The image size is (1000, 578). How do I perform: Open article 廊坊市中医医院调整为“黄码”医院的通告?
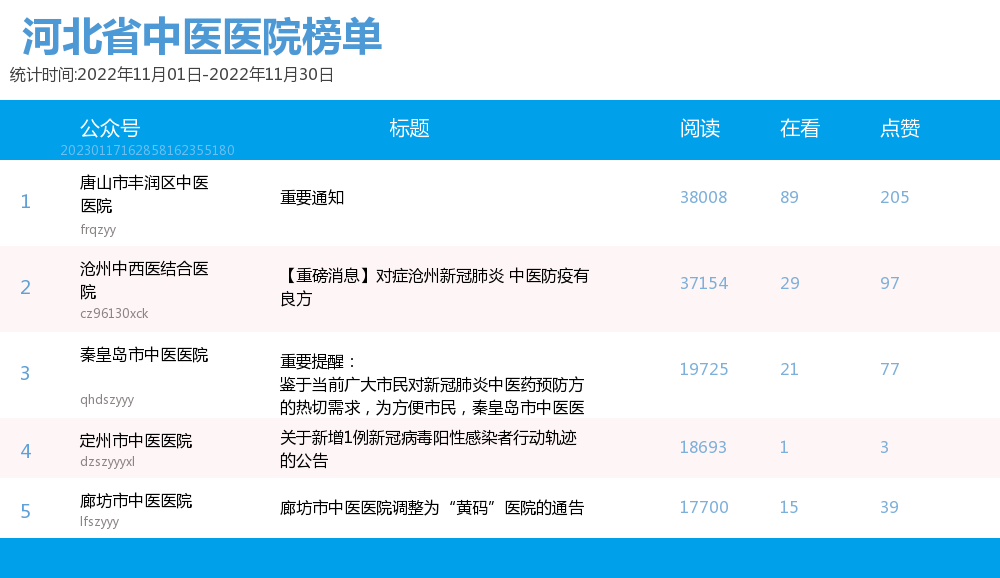coord(432,508)
